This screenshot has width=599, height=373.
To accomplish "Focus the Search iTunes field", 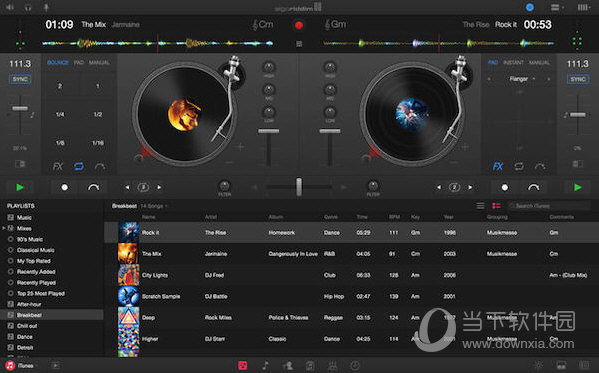I will (x=549, y=206).
